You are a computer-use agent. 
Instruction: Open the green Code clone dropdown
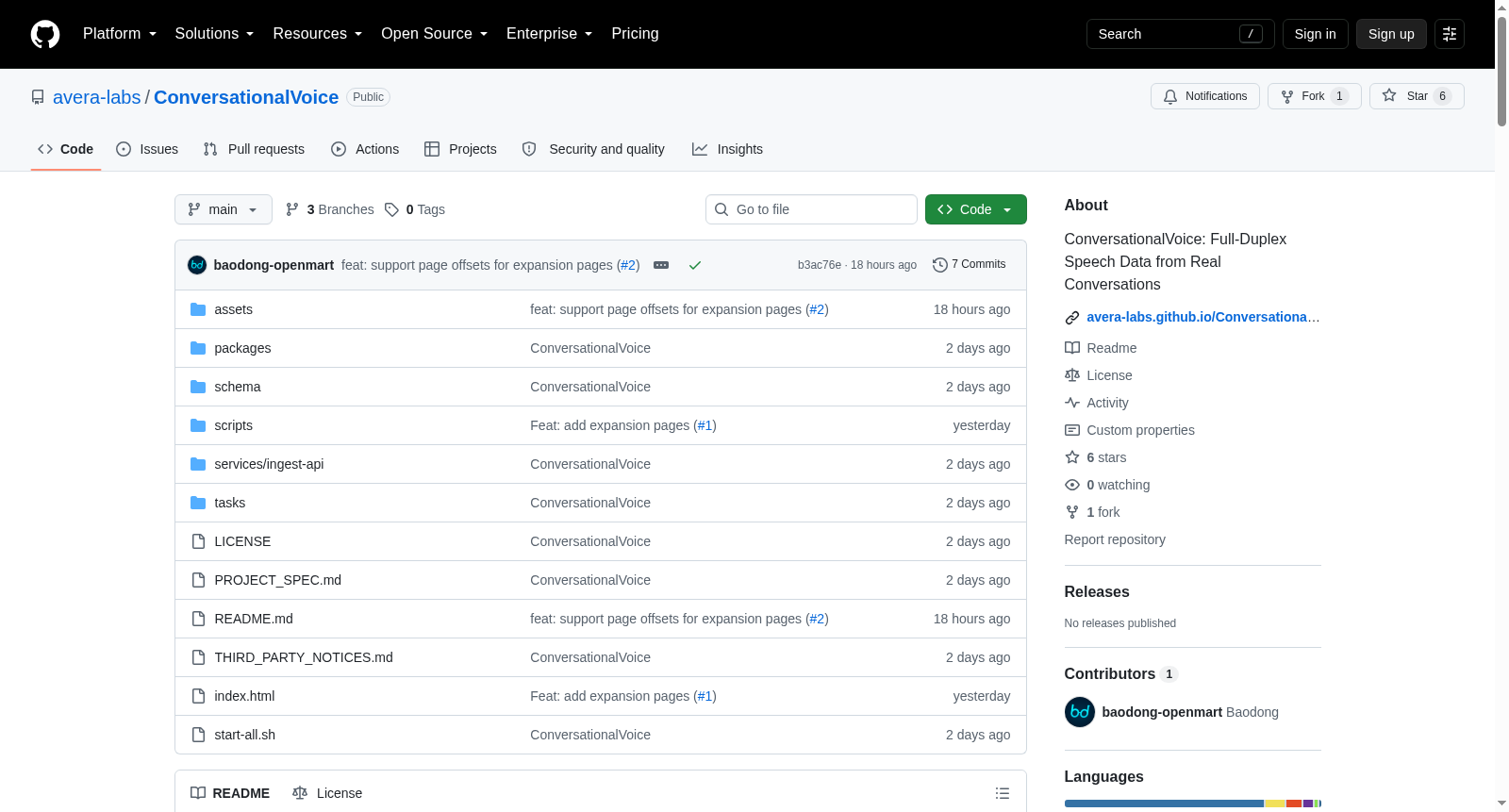tap(976, 209)
